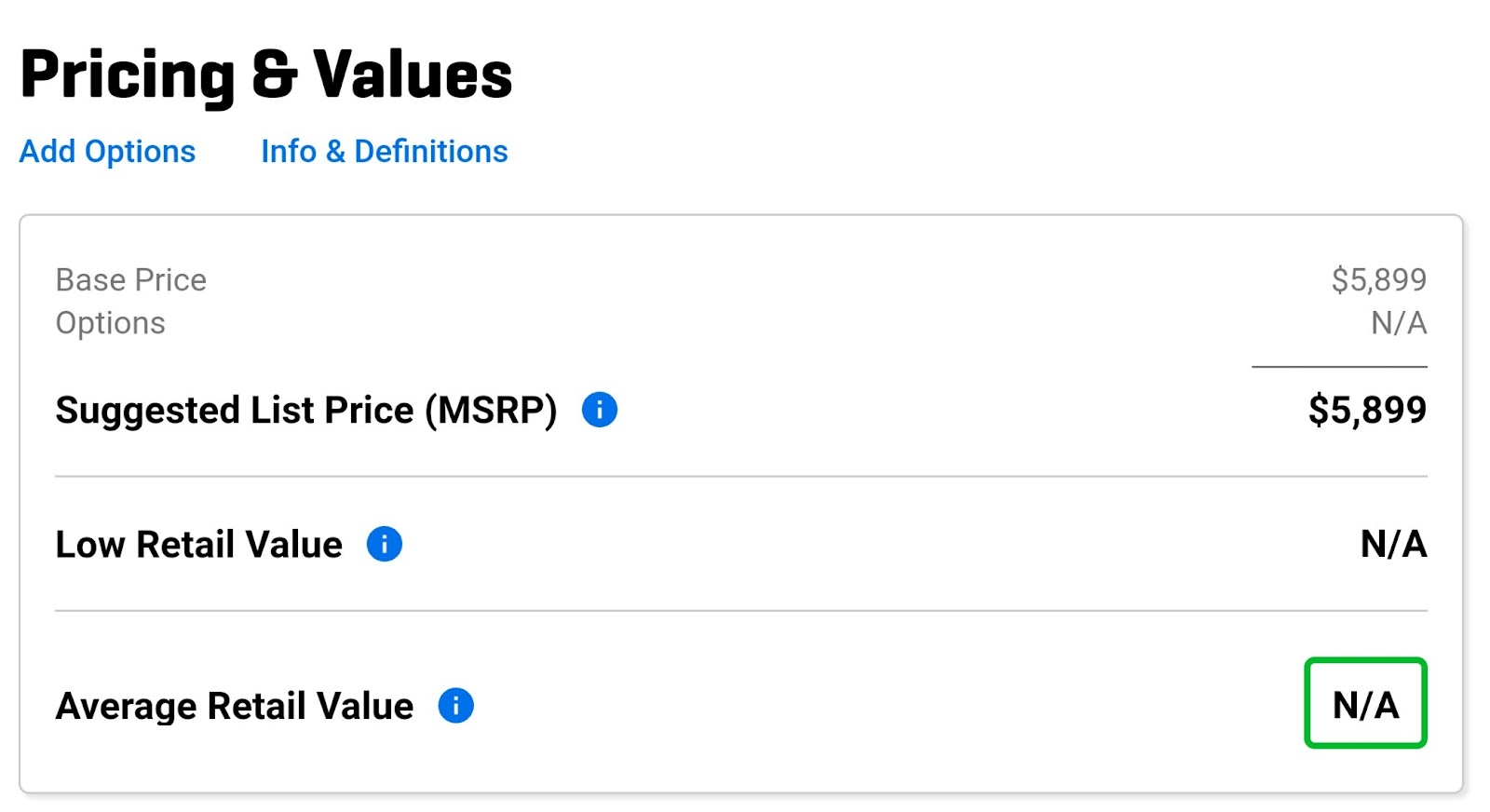Click the ampersand in the page heading

274,75
